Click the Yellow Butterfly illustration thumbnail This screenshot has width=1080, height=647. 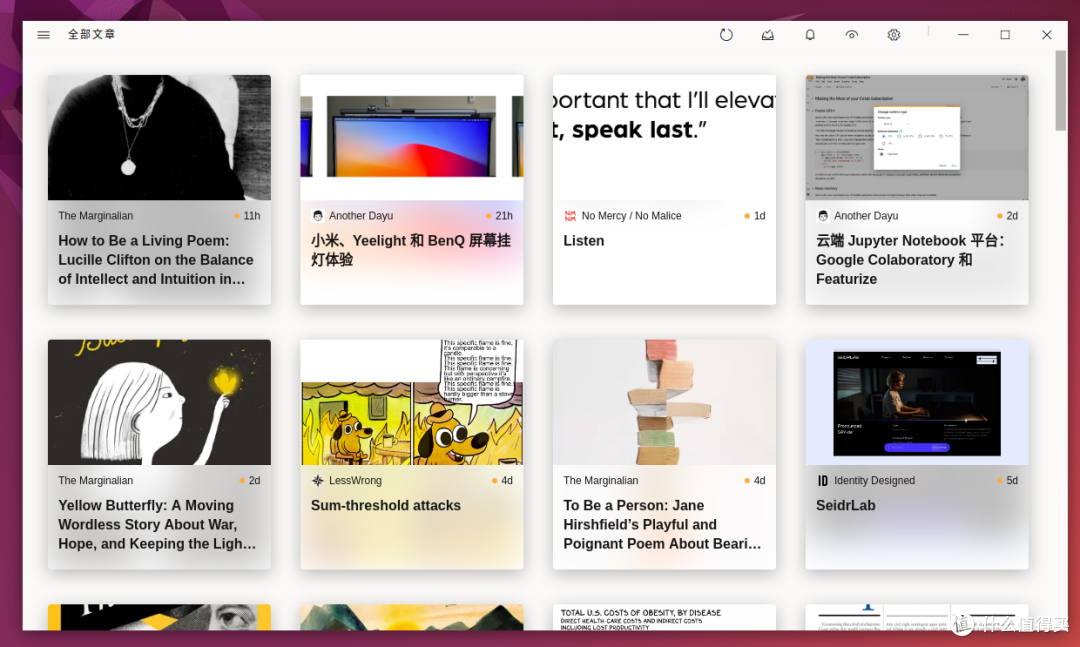(x=159, y=402)
